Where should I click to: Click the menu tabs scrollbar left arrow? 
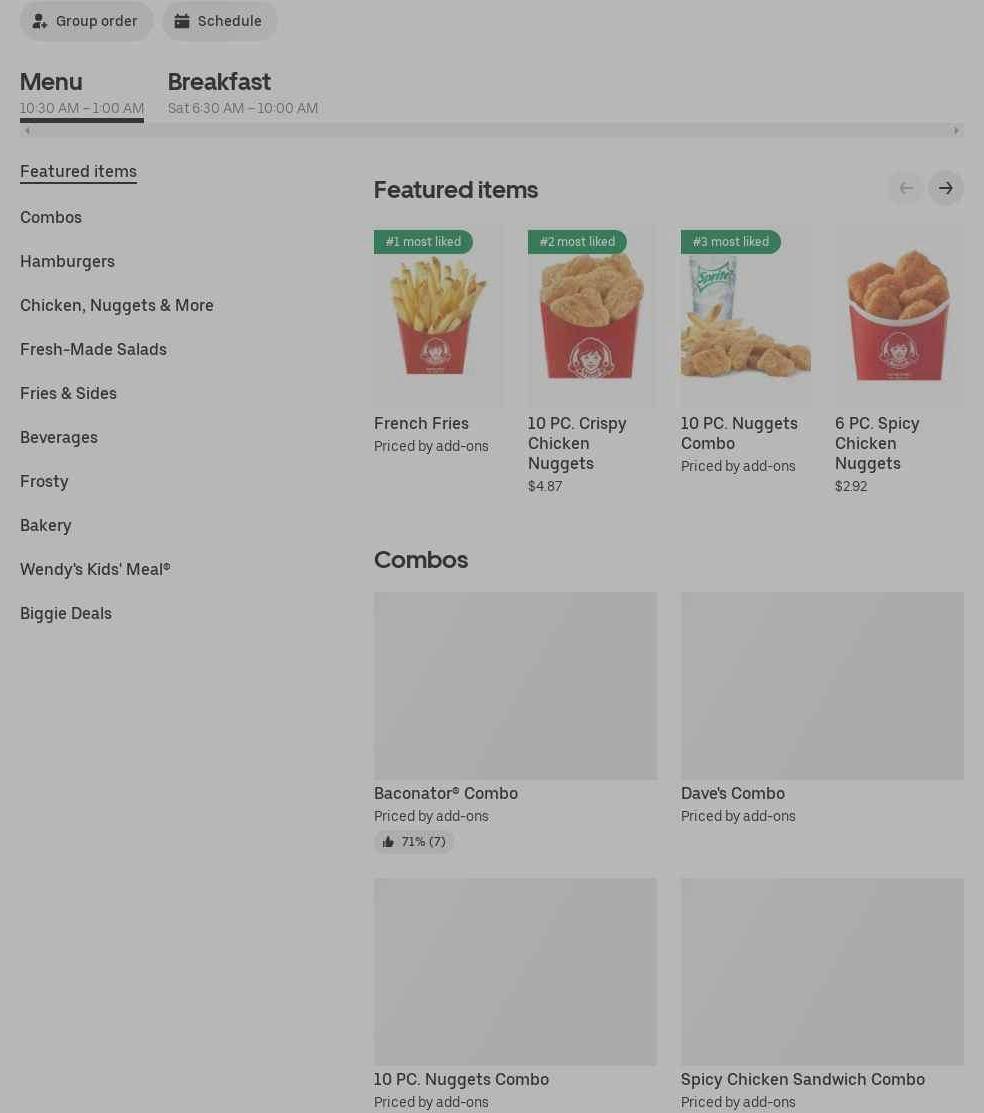[x=27, y=131]
